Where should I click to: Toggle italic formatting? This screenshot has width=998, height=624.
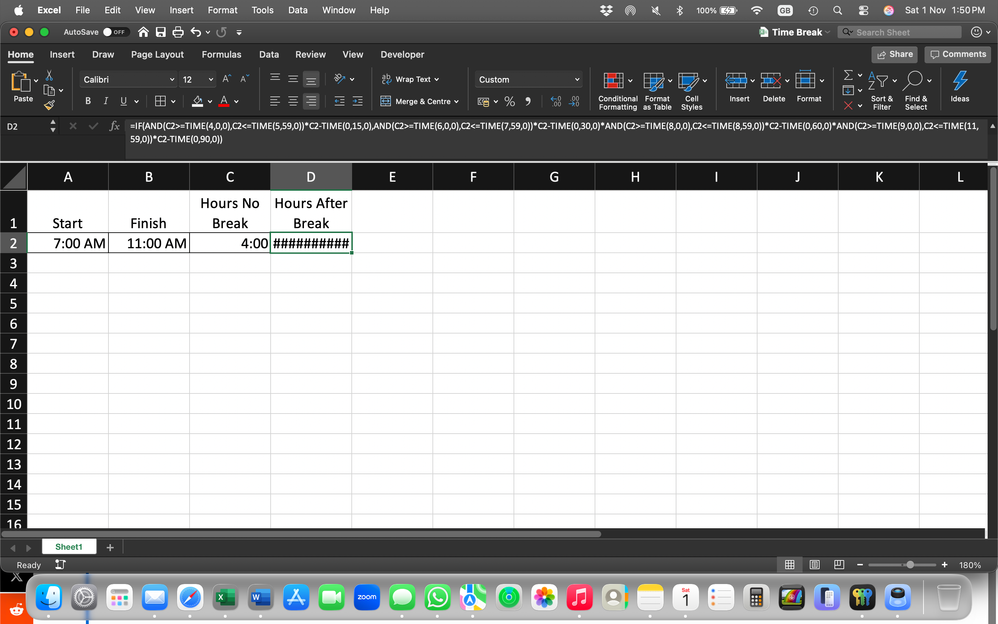(x=106, y=101)
